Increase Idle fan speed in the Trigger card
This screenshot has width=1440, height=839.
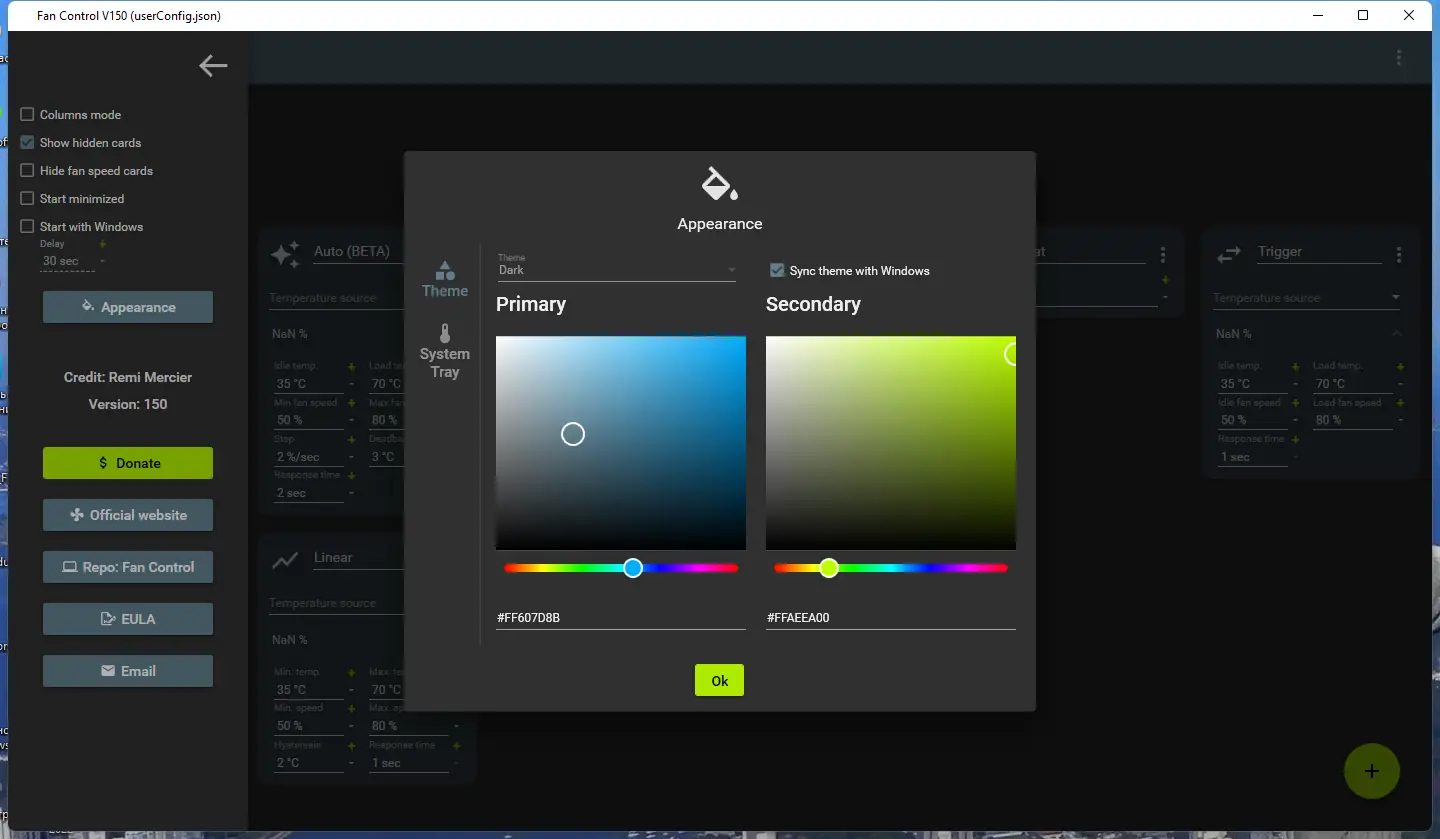click(1295, 403)
